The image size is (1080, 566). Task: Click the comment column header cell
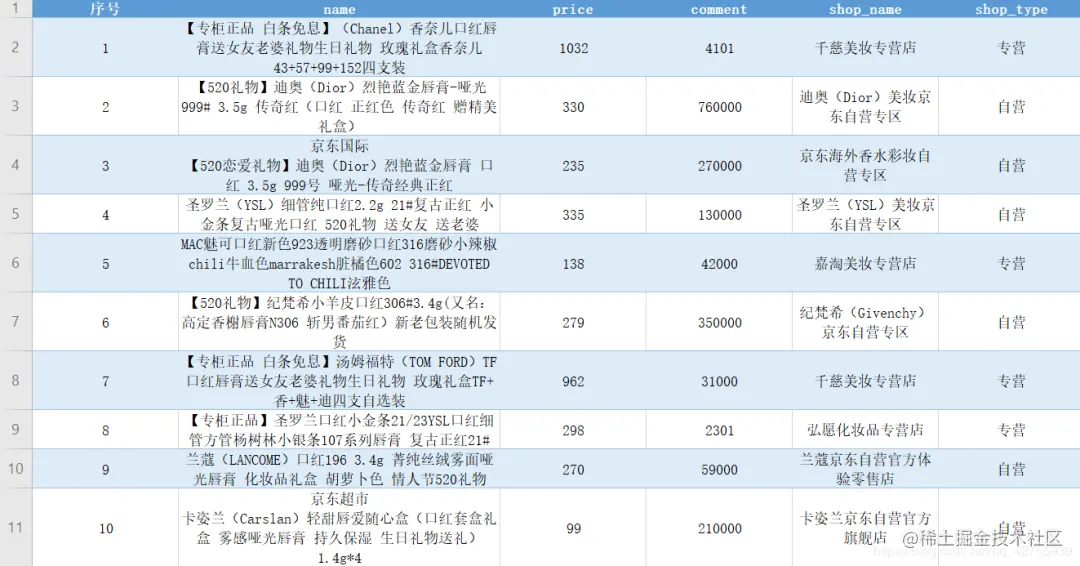[x=719, y=9]
